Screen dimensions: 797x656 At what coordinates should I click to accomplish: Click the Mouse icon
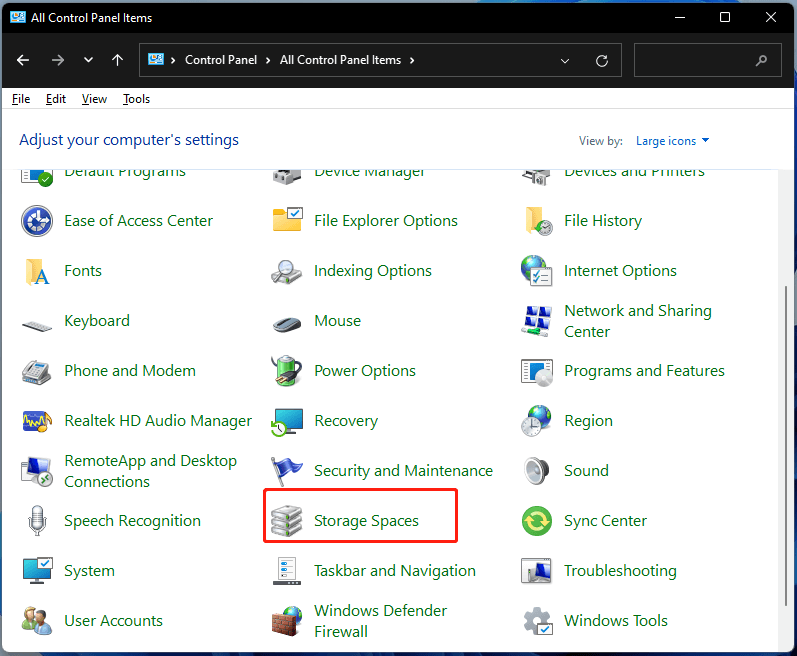tap(287, 324)
